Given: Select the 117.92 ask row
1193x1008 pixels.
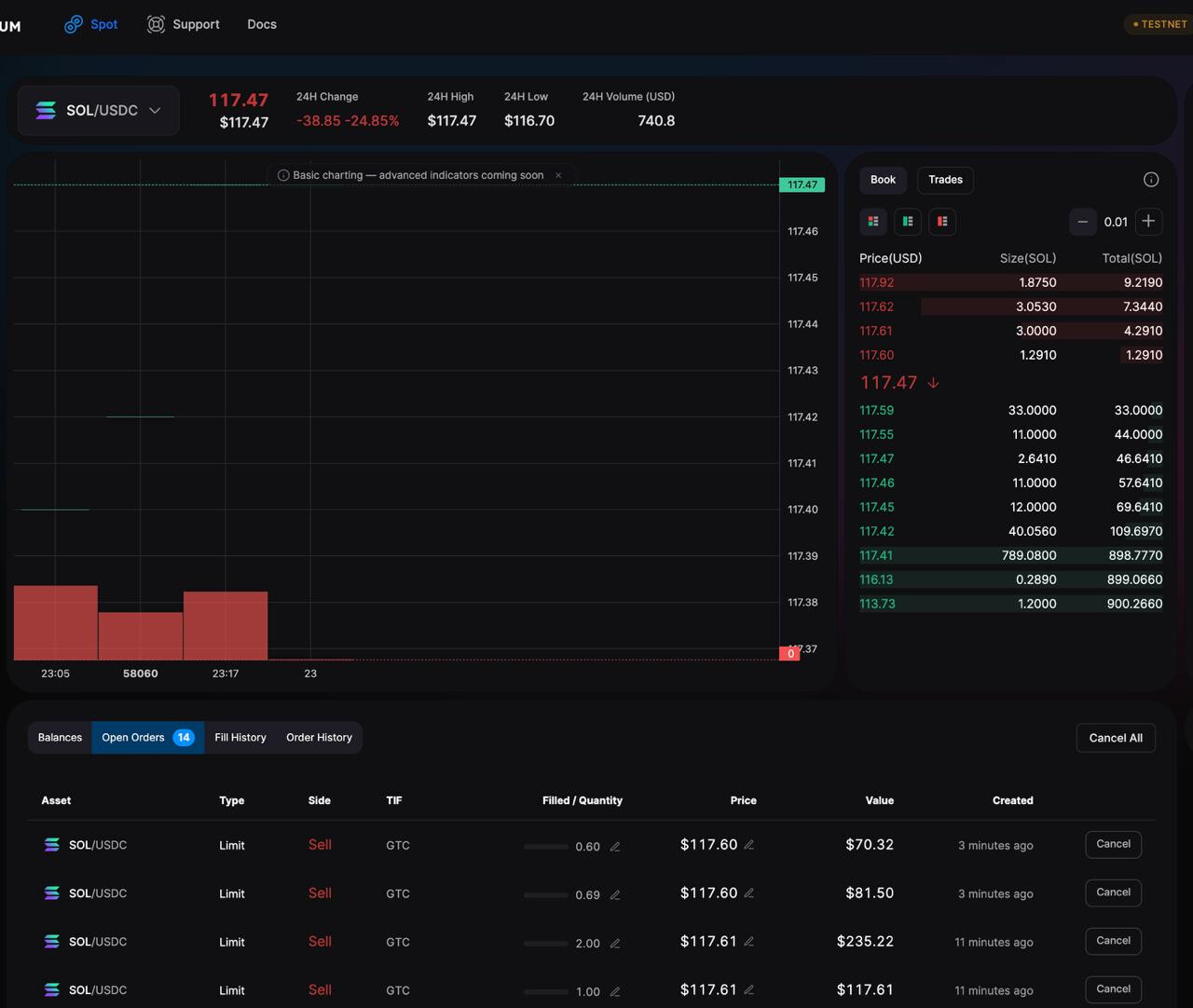Looking at the screenshot, I should [x=1010, y=282].
